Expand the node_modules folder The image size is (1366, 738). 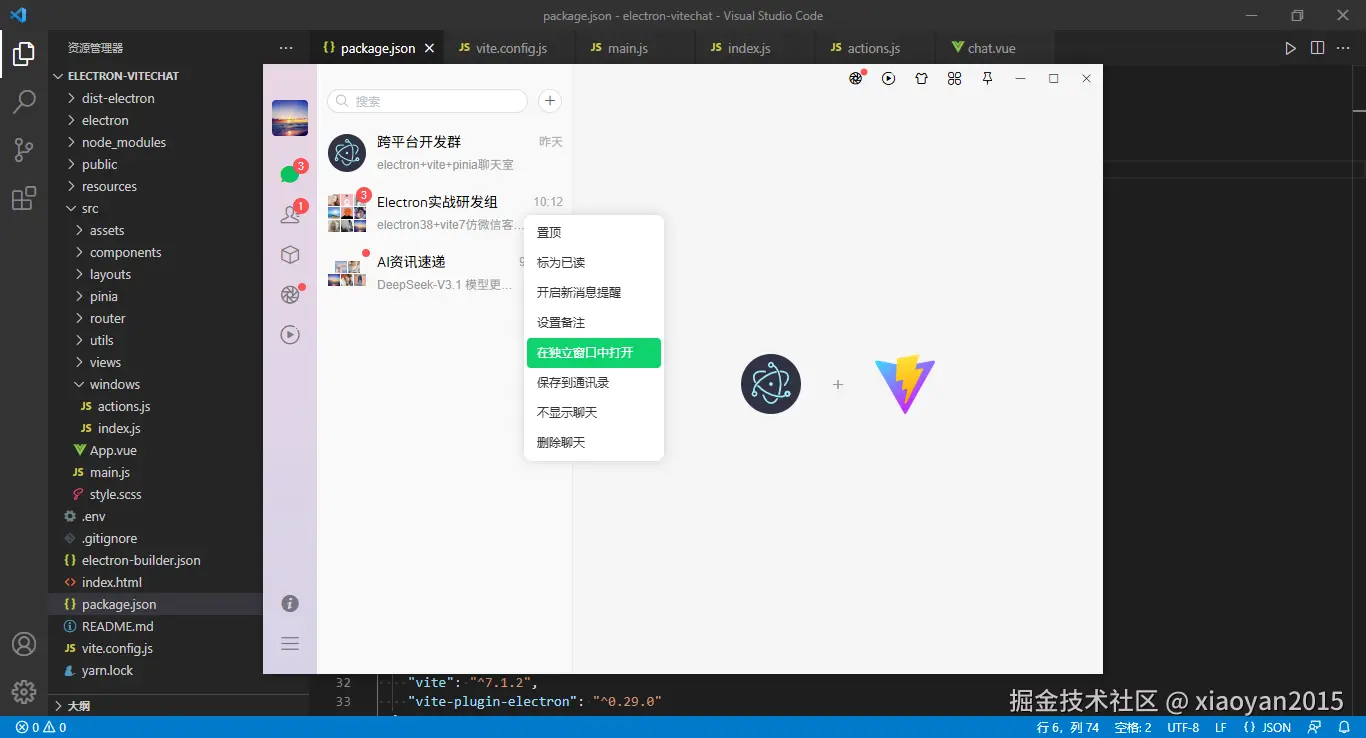click(124, 142)
